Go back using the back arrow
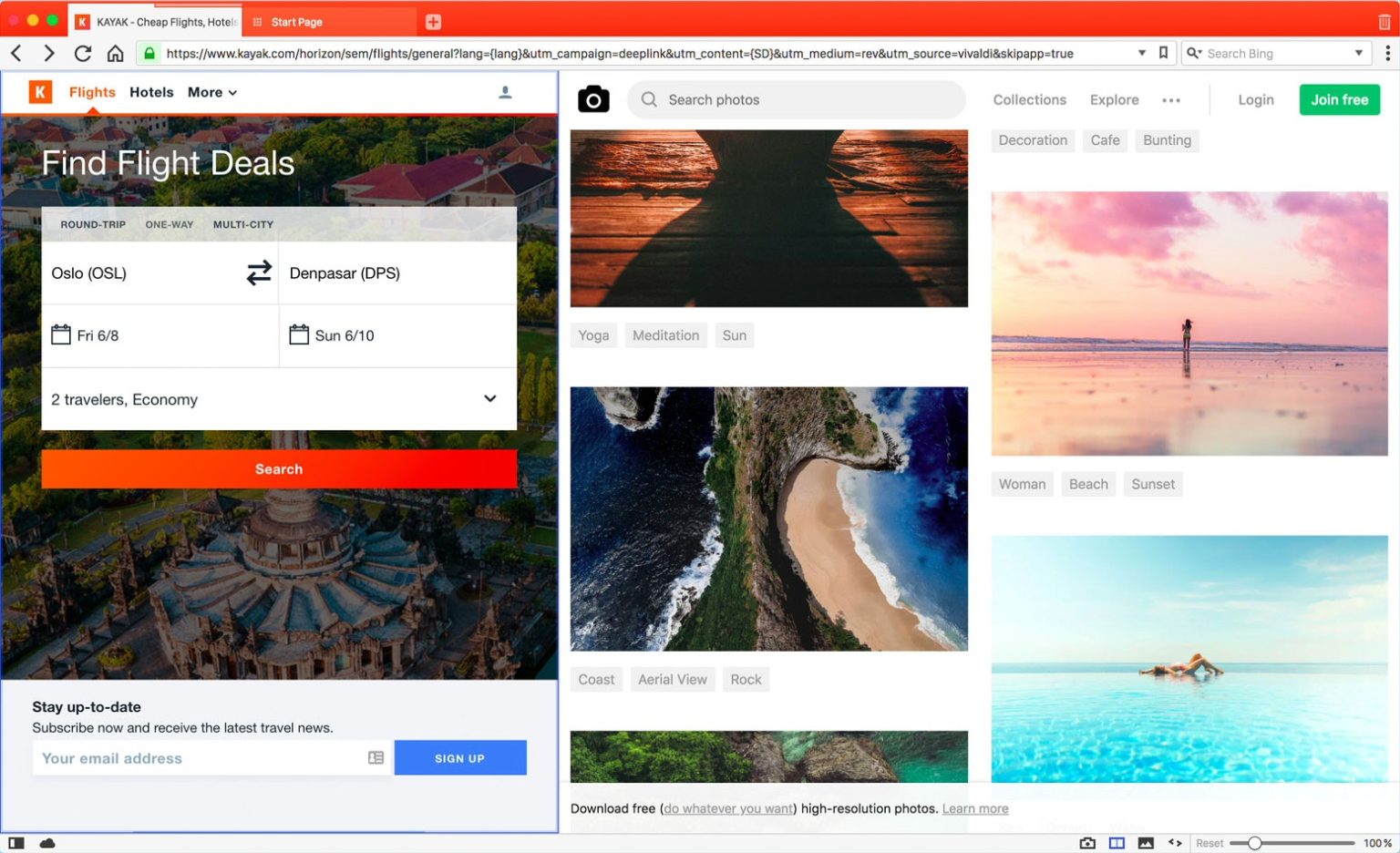The image size is (1400, 853). pos(15,53)
